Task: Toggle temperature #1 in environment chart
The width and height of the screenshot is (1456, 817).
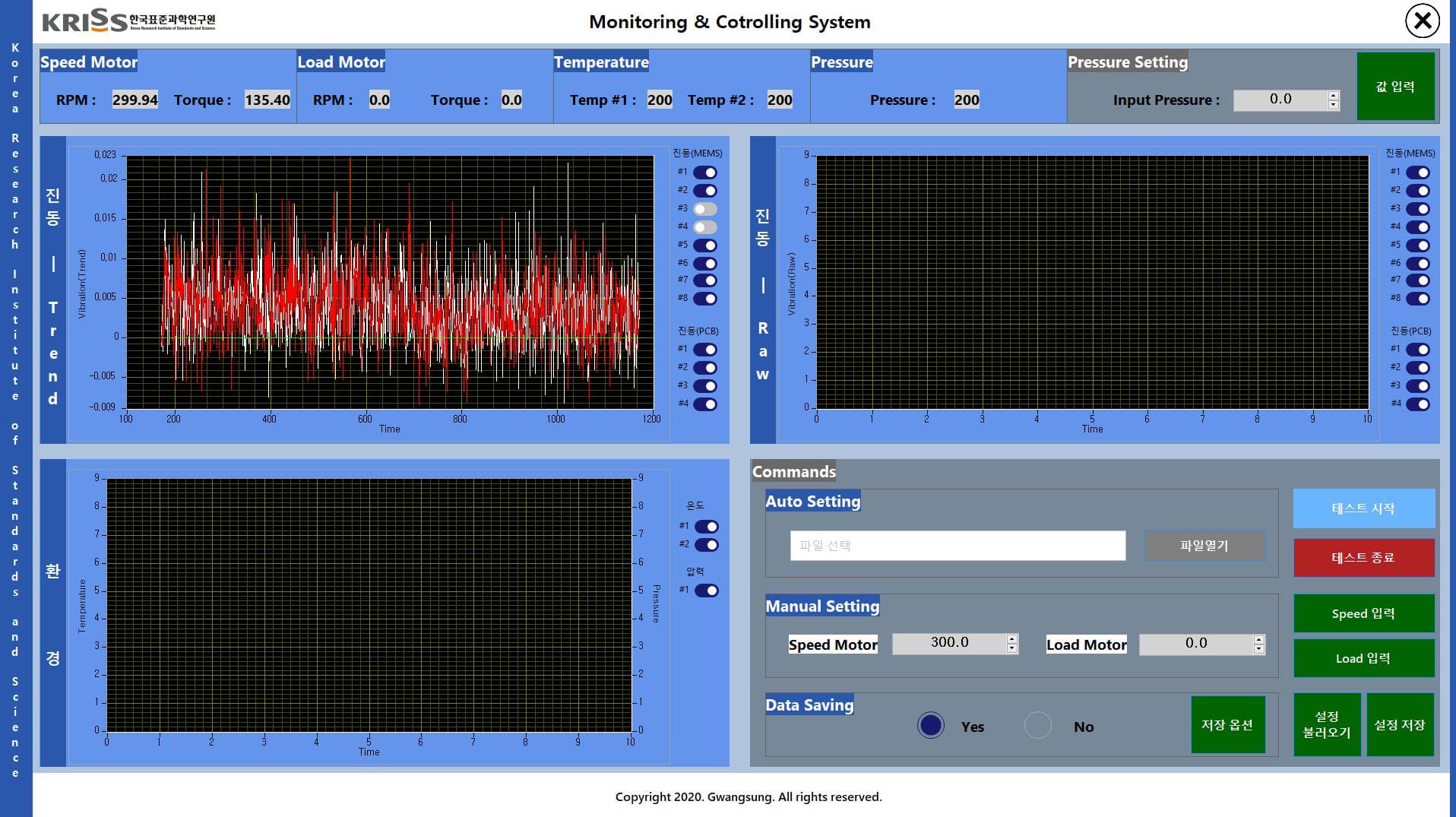Action: 706,527
